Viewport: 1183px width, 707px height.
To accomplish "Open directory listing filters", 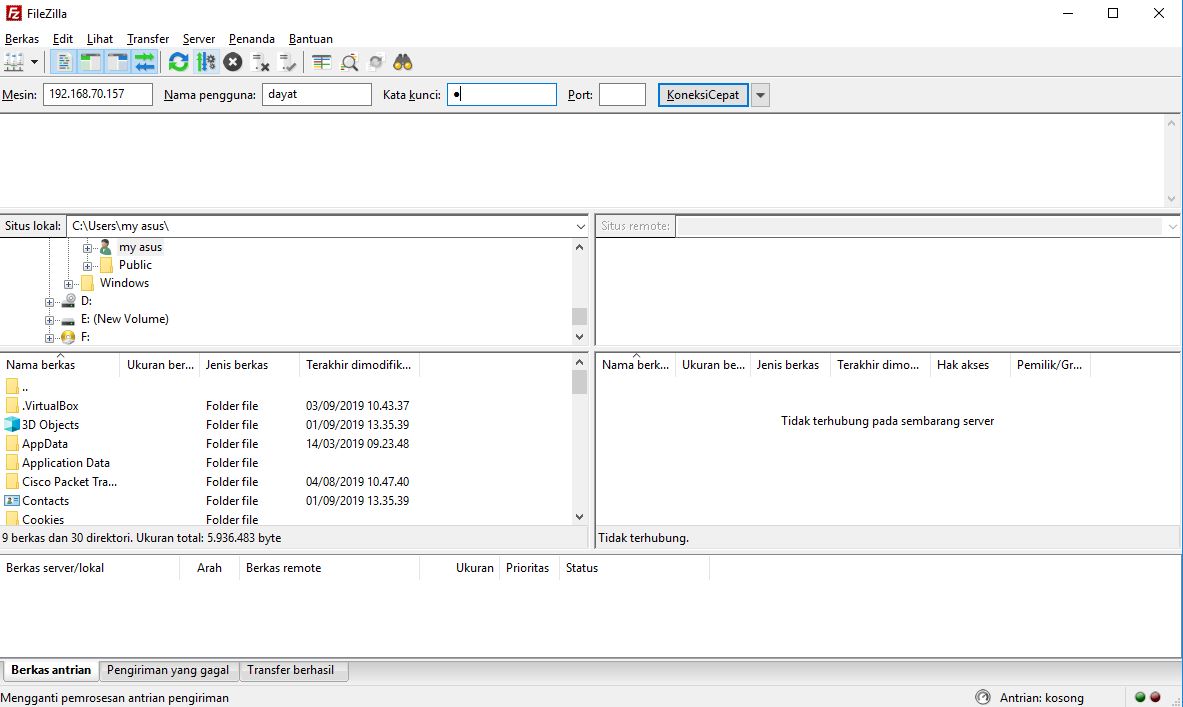I will pos(320,61).
